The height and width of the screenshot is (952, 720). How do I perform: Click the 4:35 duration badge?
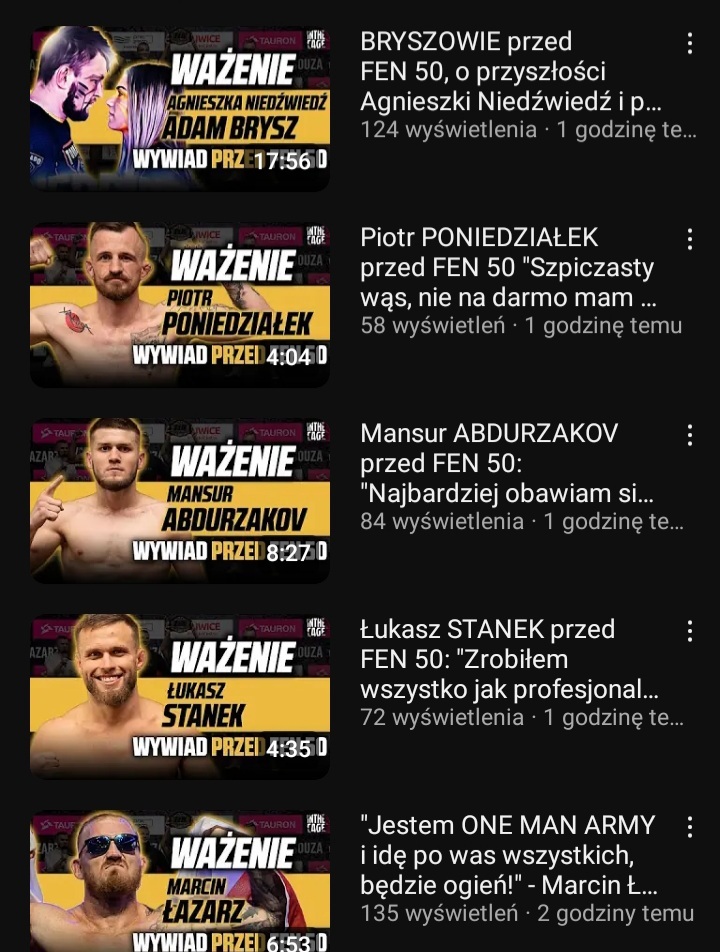click(x=288, y=749)
